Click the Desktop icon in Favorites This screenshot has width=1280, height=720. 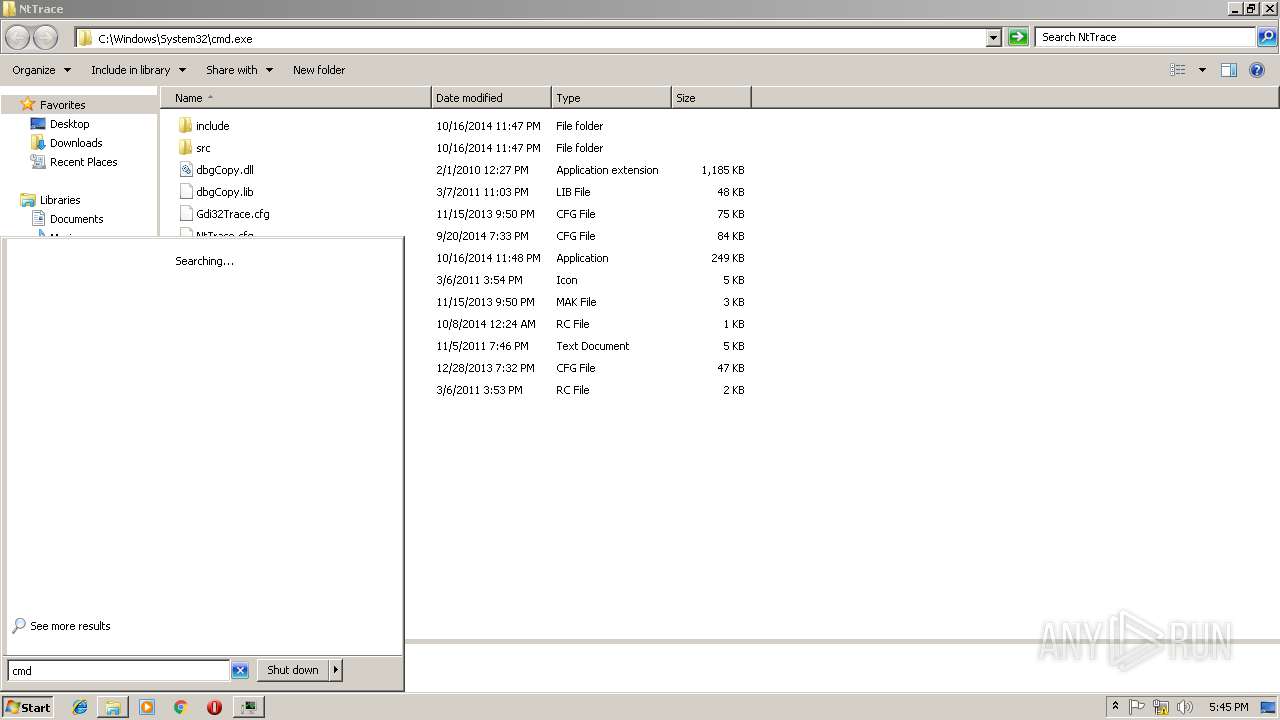pos(38,124)
